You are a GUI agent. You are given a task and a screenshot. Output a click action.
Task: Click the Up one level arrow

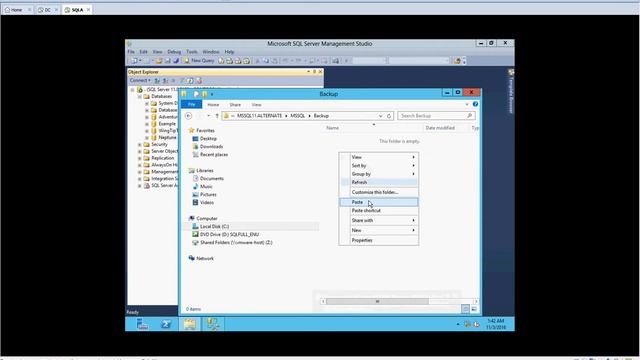pos(217,116)
